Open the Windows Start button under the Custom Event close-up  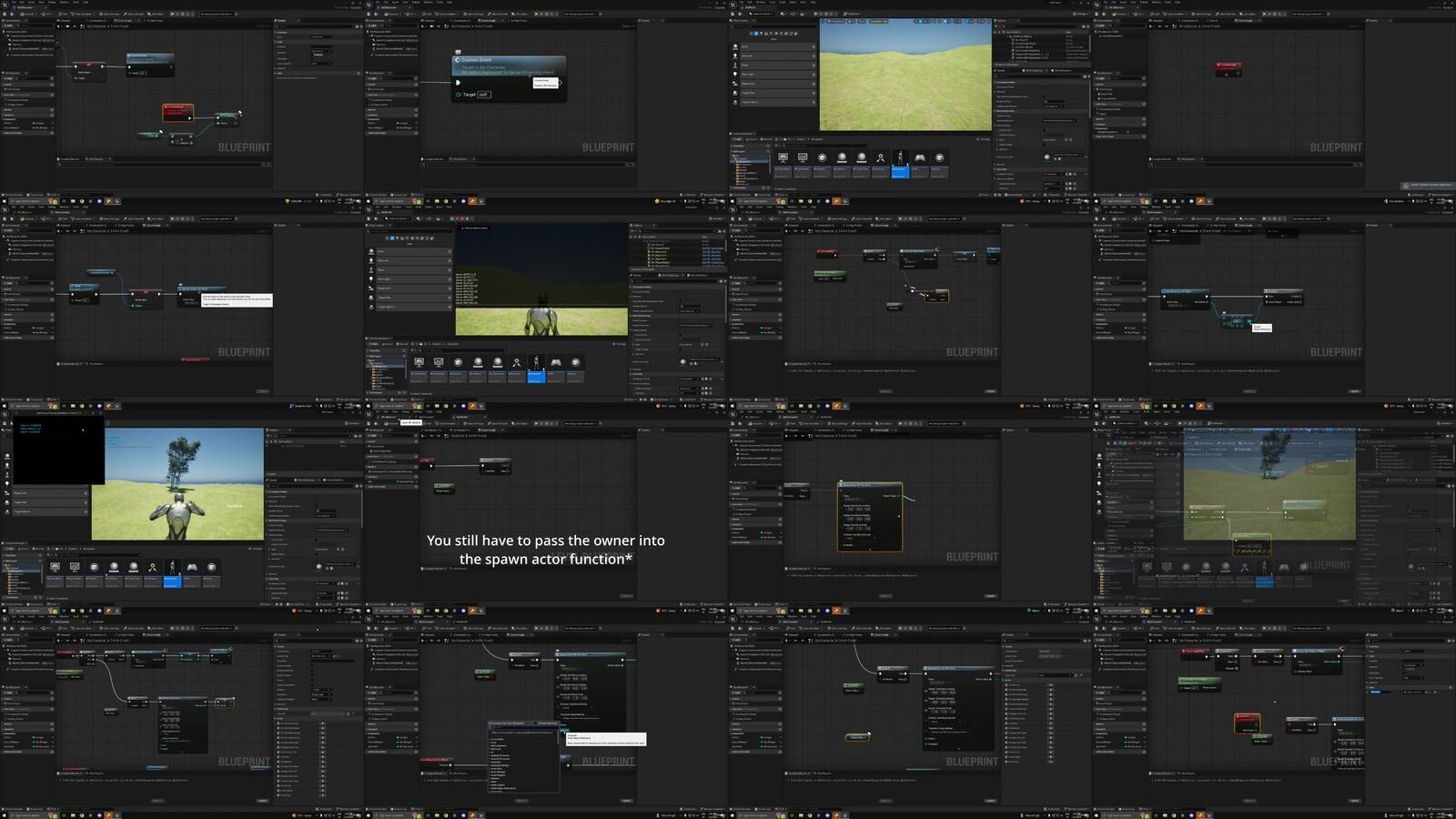(x=369, y=201)
